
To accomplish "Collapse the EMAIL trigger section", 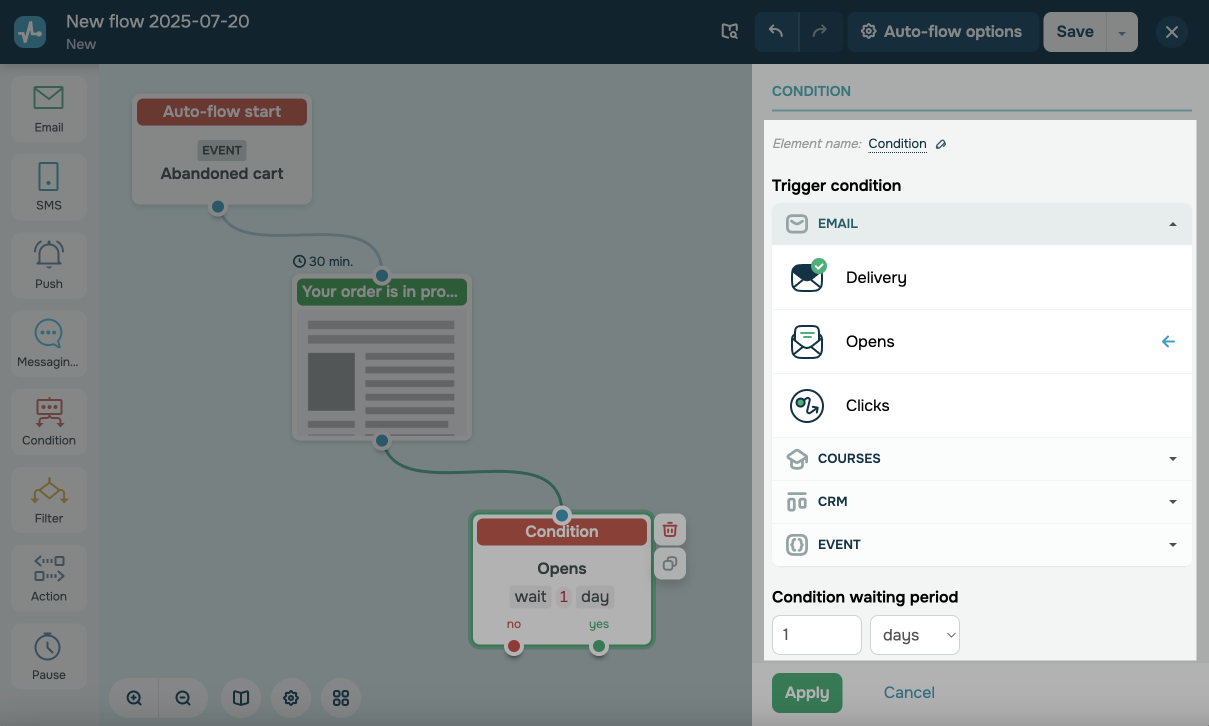I will click(x=1172, y=224).
